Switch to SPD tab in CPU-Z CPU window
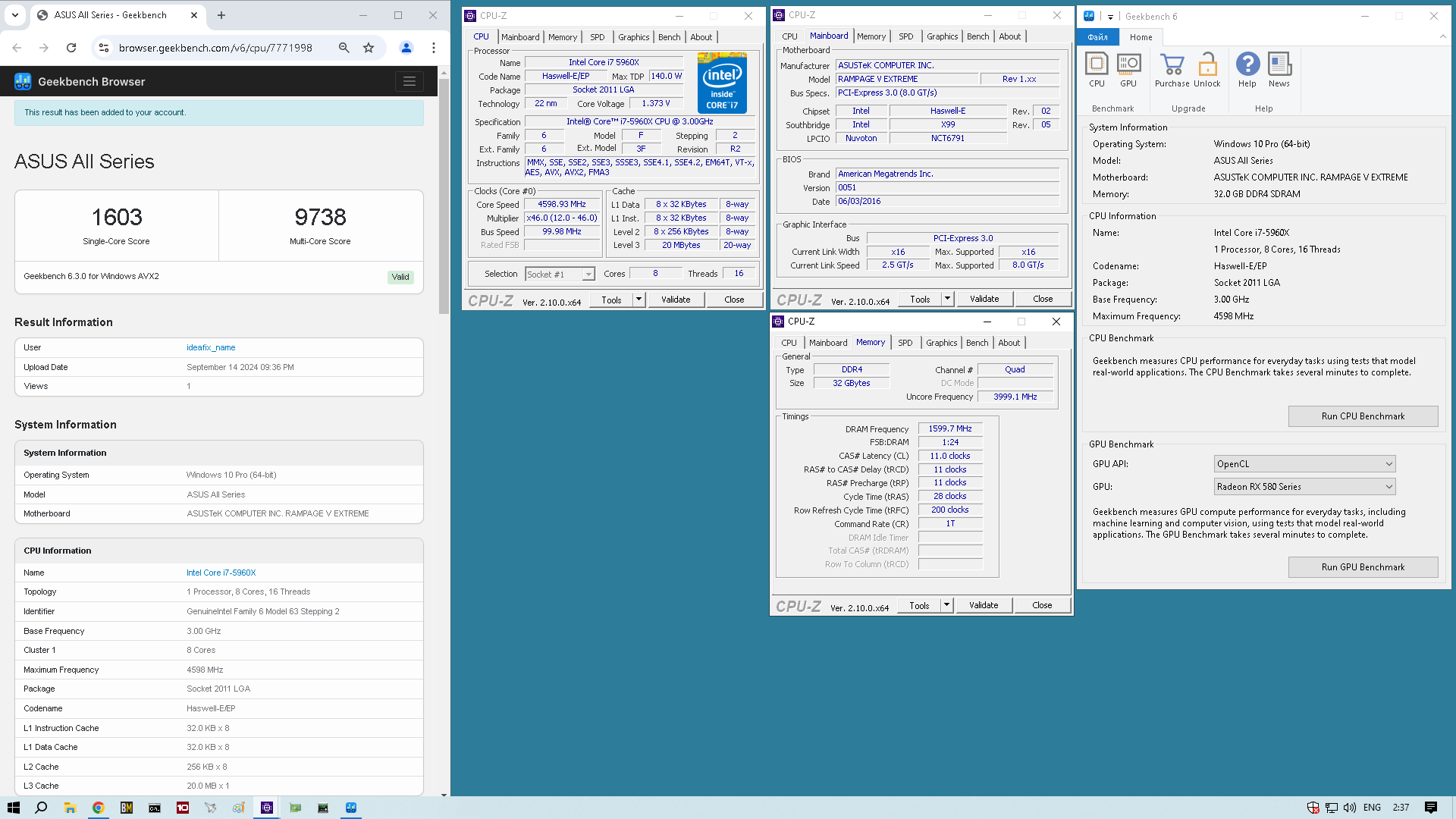This screenshot has width=1456, height=819. [598, 37]
